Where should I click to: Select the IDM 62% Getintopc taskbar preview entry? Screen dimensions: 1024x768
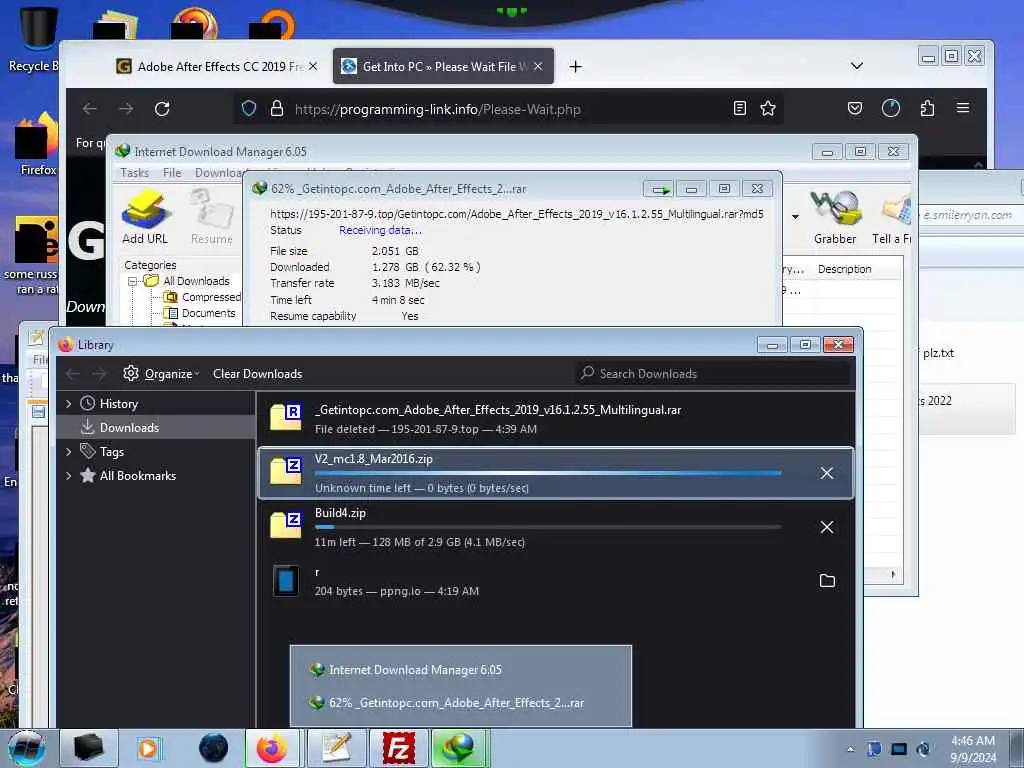[x=460, y=703]
